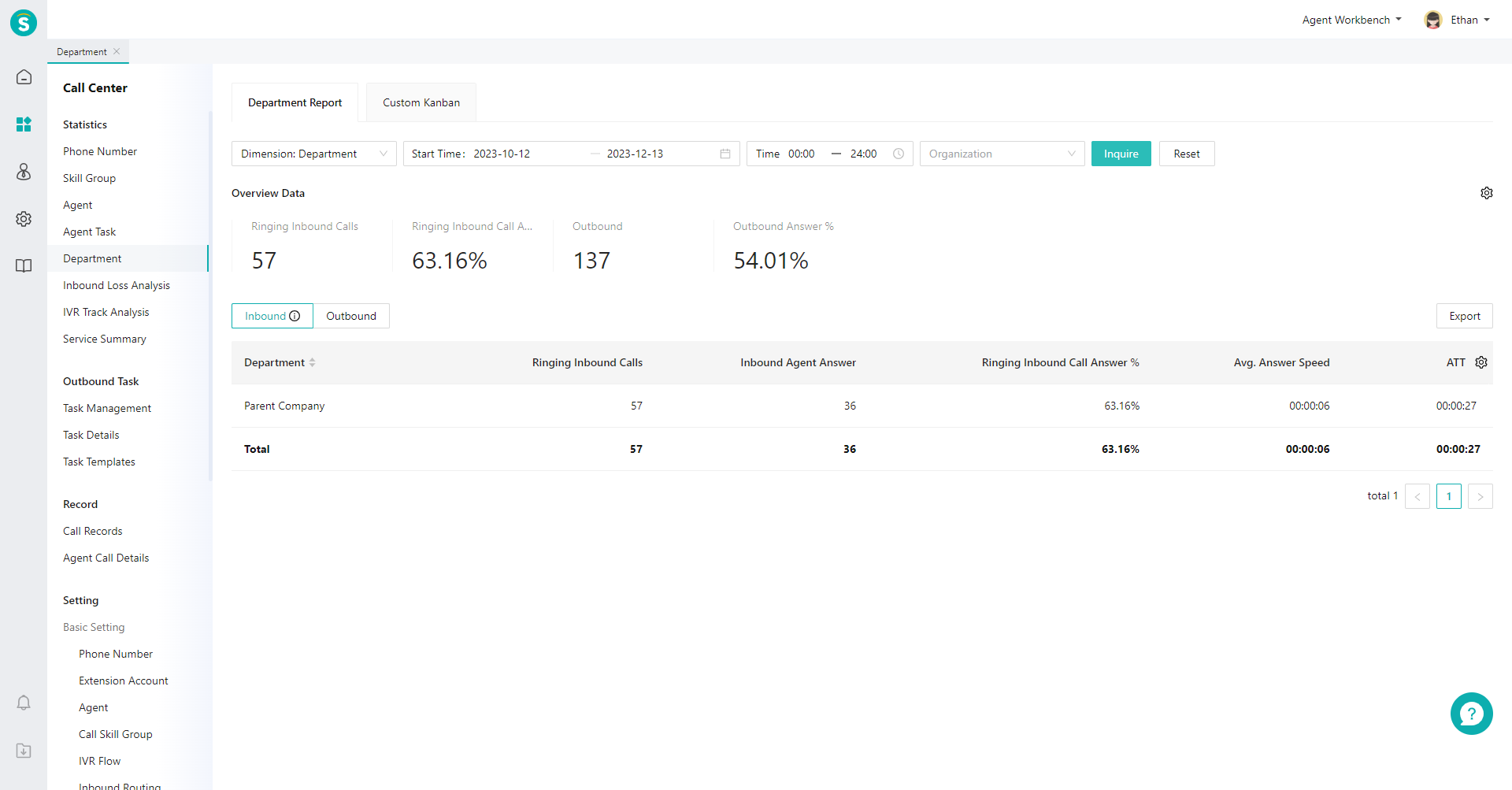1512x790 pixels.
Task: Select the Outbound toggle
Action: click(x=351, y=316)
